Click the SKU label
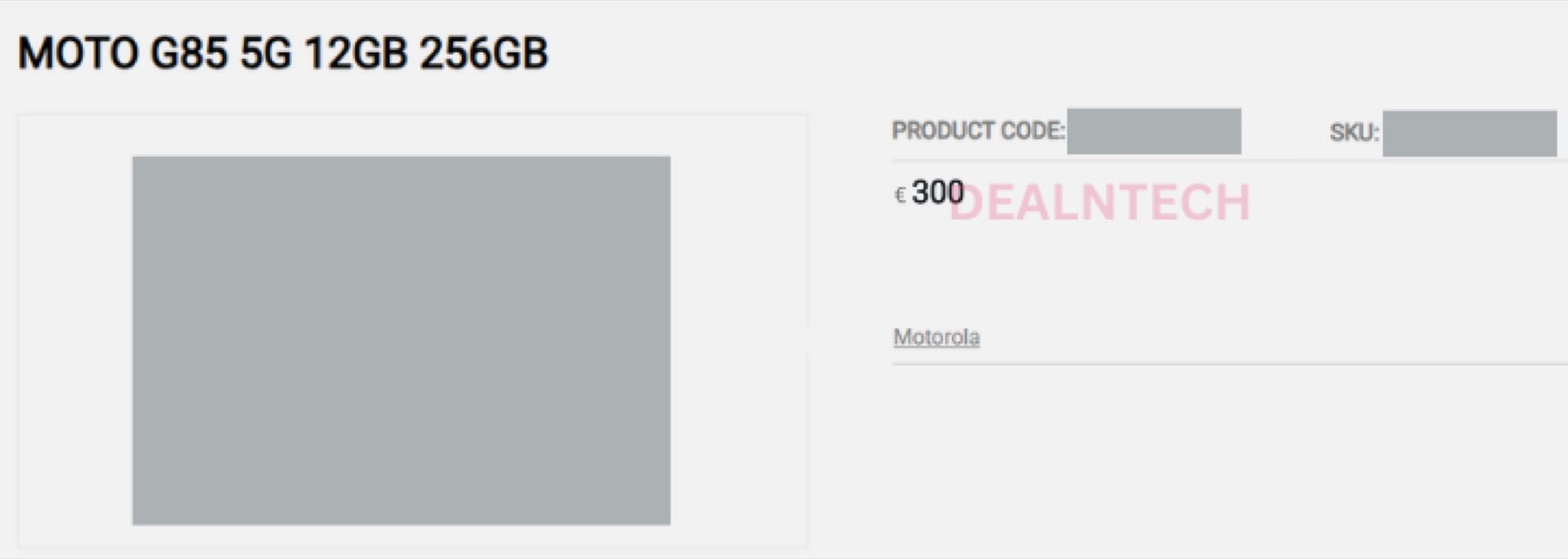The height and width of the screenshot is (559, 1568). 1353,132
